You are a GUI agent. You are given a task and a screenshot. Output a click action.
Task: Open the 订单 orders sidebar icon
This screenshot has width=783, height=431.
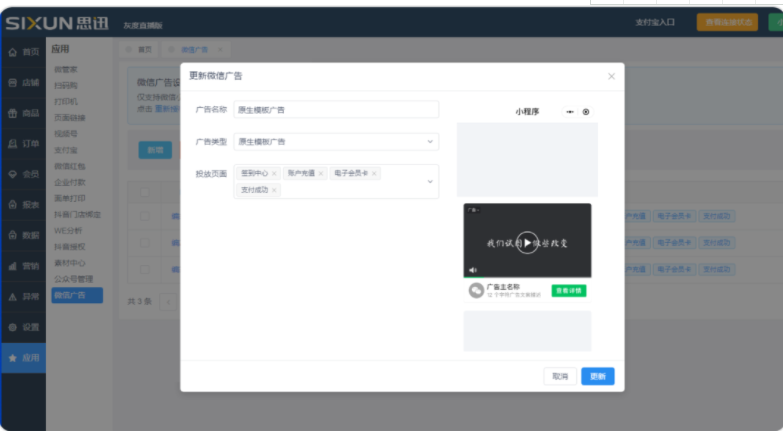click(12, 144)
